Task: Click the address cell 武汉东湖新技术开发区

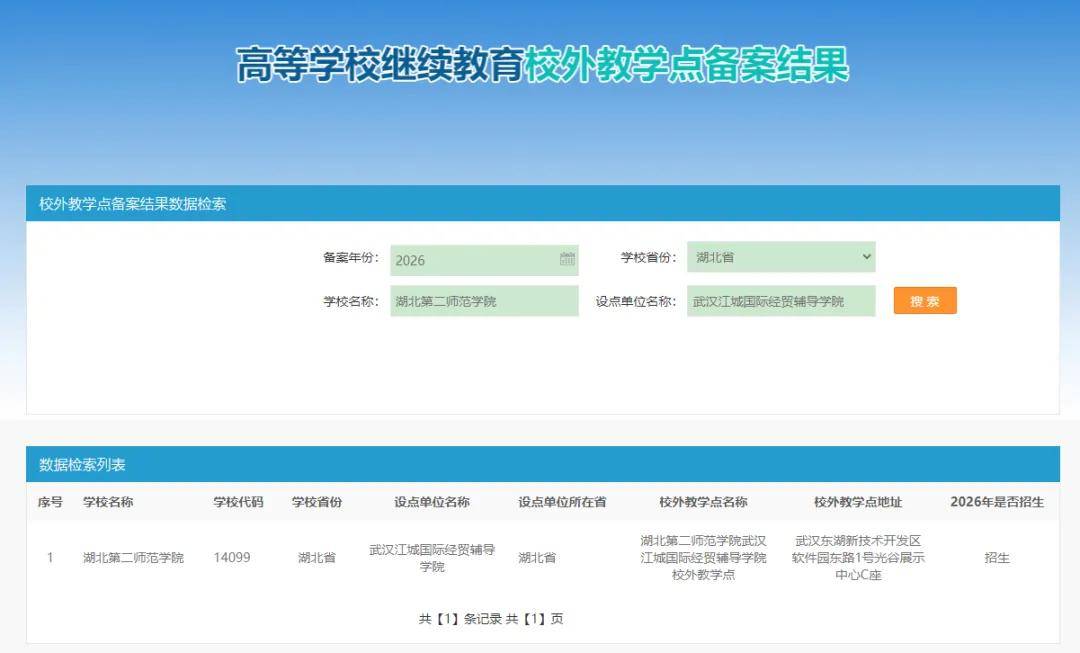Action: click(858, 557)
